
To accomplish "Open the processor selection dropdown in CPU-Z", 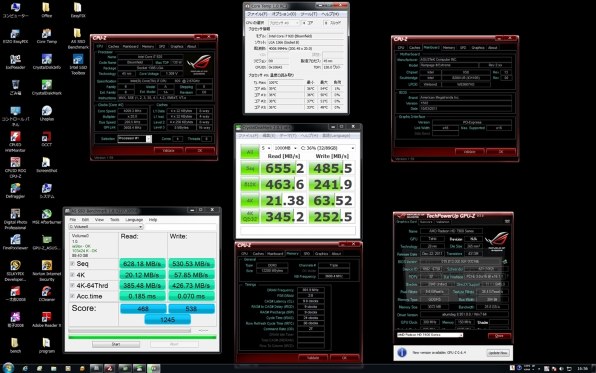I will 135,139.
